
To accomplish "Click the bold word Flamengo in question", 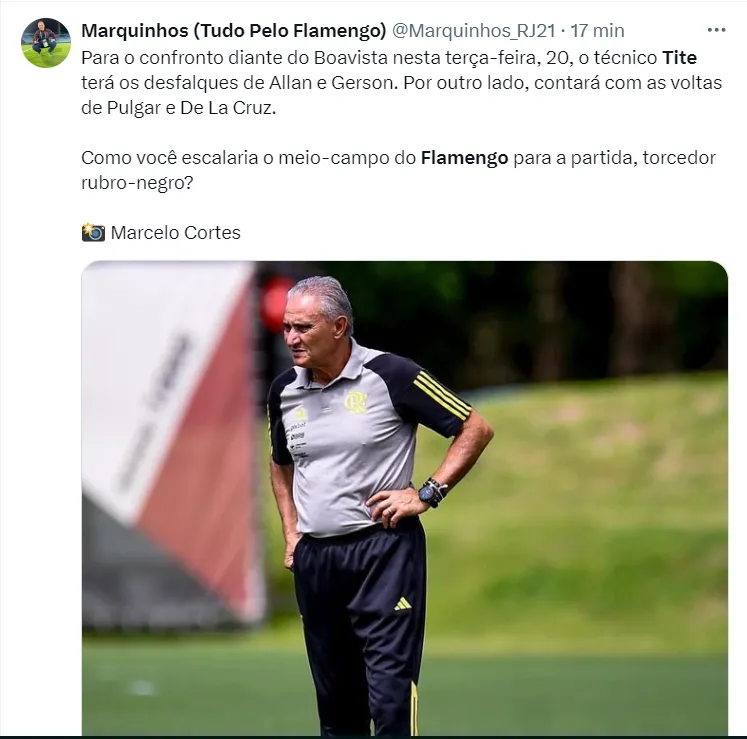I will (464, 158).
